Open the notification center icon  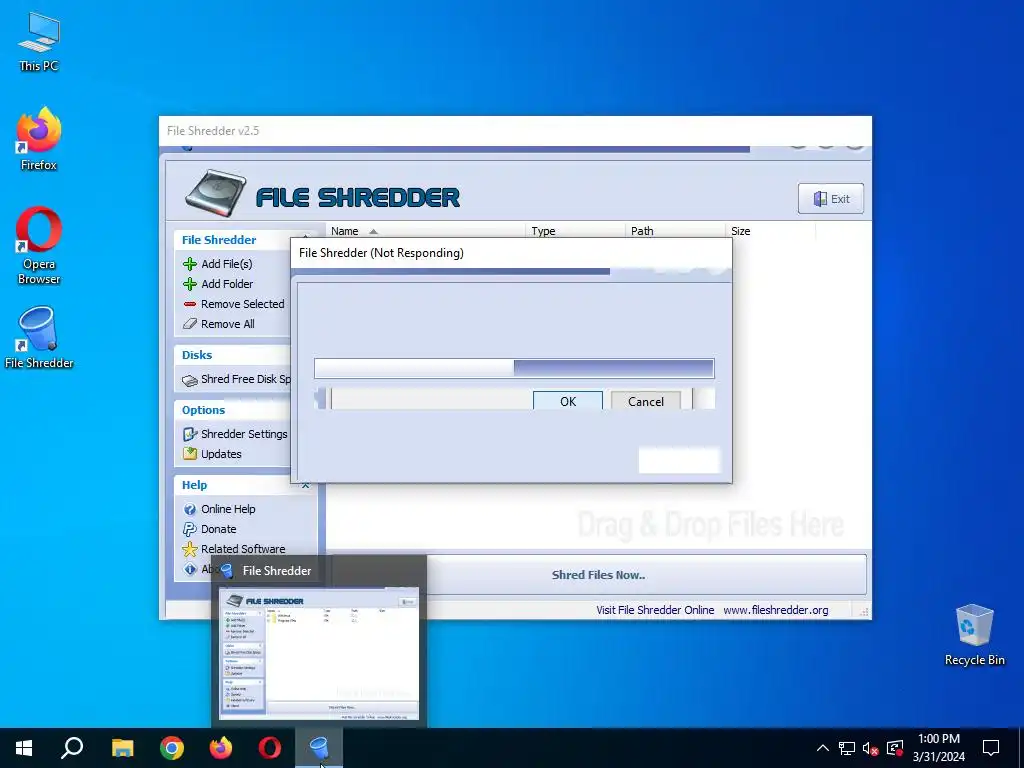(991, 748)
